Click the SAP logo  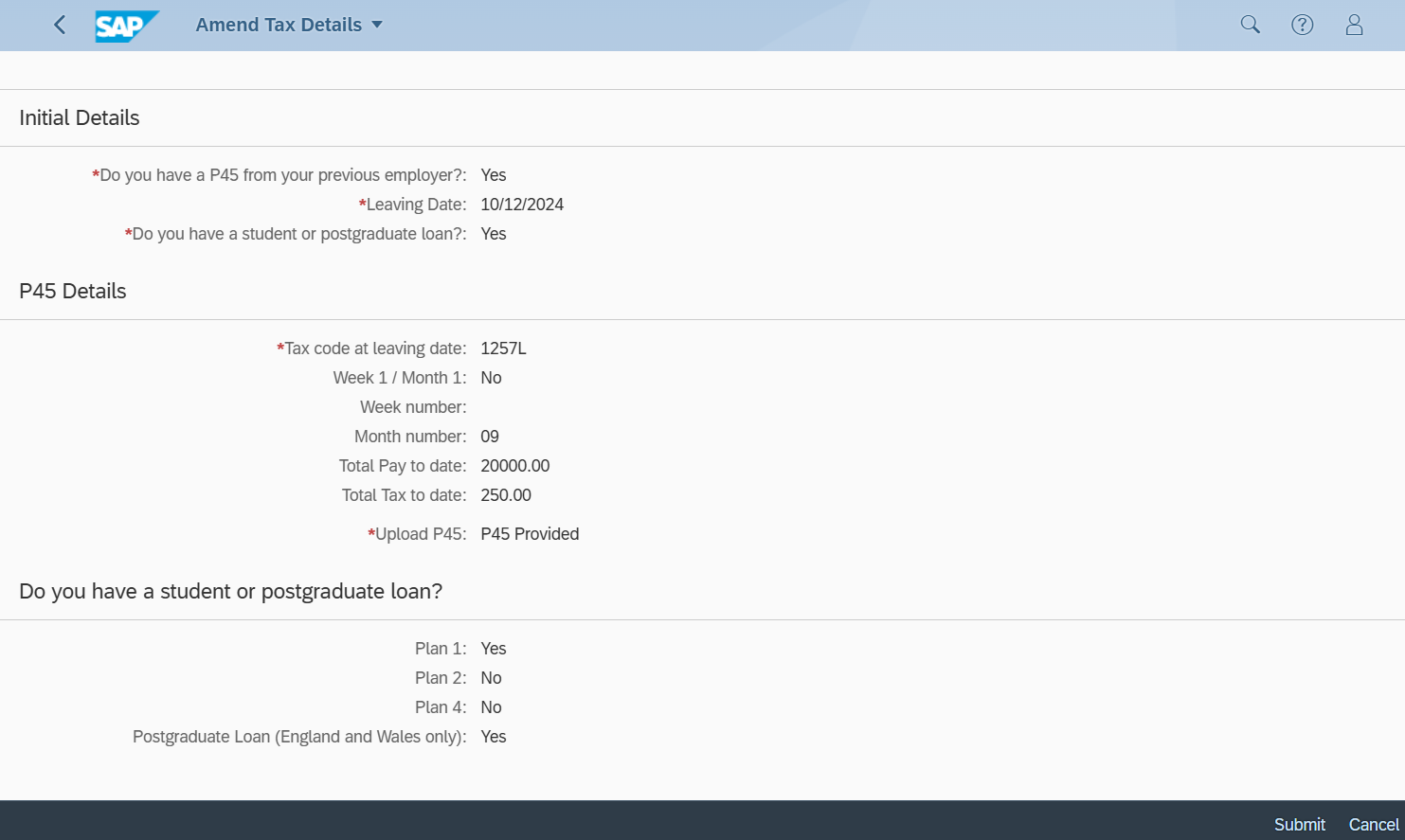[x=127, y=26]
